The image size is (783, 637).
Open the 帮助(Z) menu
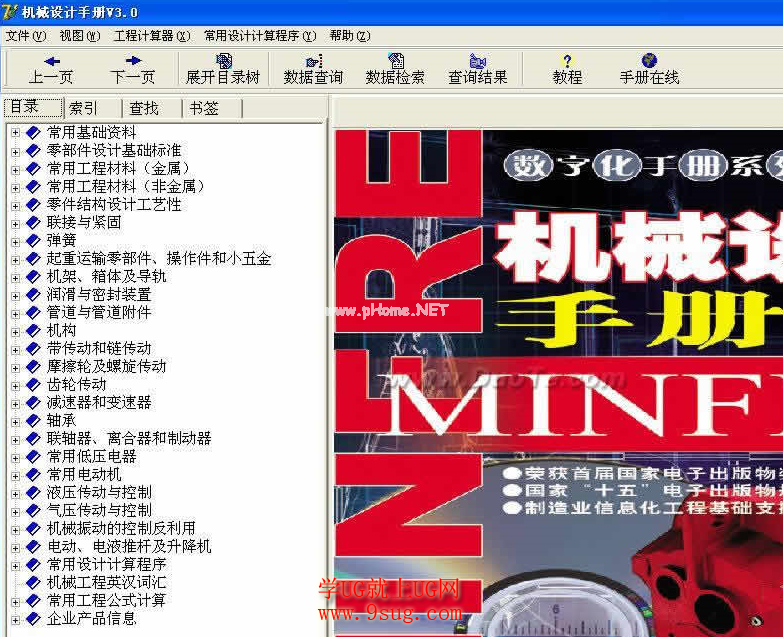[x=350, y=36]
